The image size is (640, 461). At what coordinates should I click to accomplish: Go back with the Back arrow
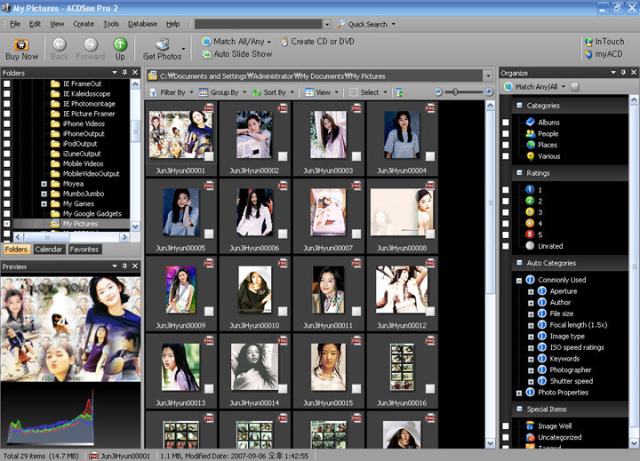point(59,44)
